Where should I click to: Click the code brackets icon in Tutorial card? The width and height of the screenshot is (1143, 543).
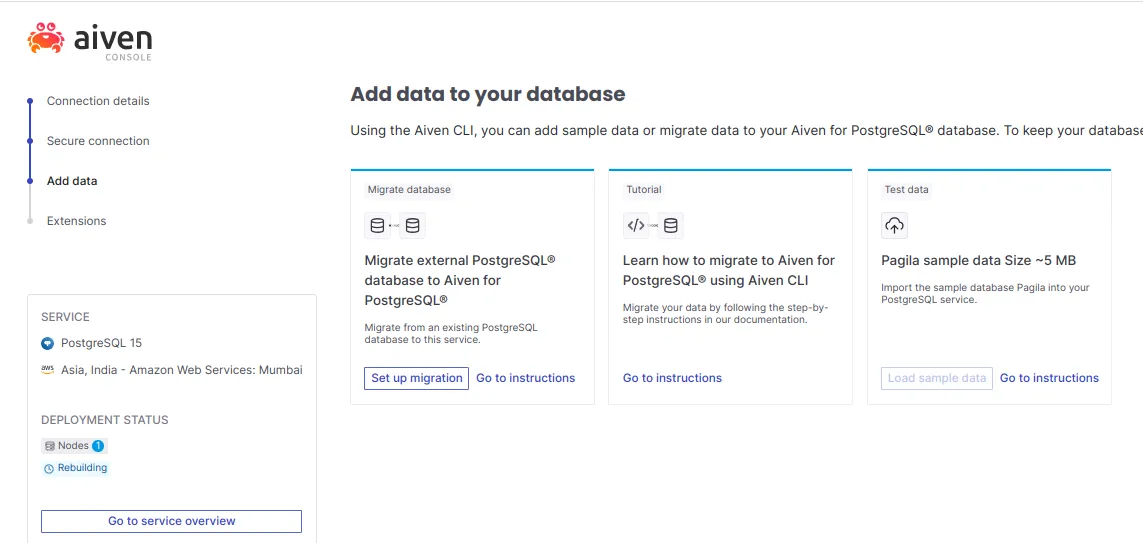click(x=636, y=226)
